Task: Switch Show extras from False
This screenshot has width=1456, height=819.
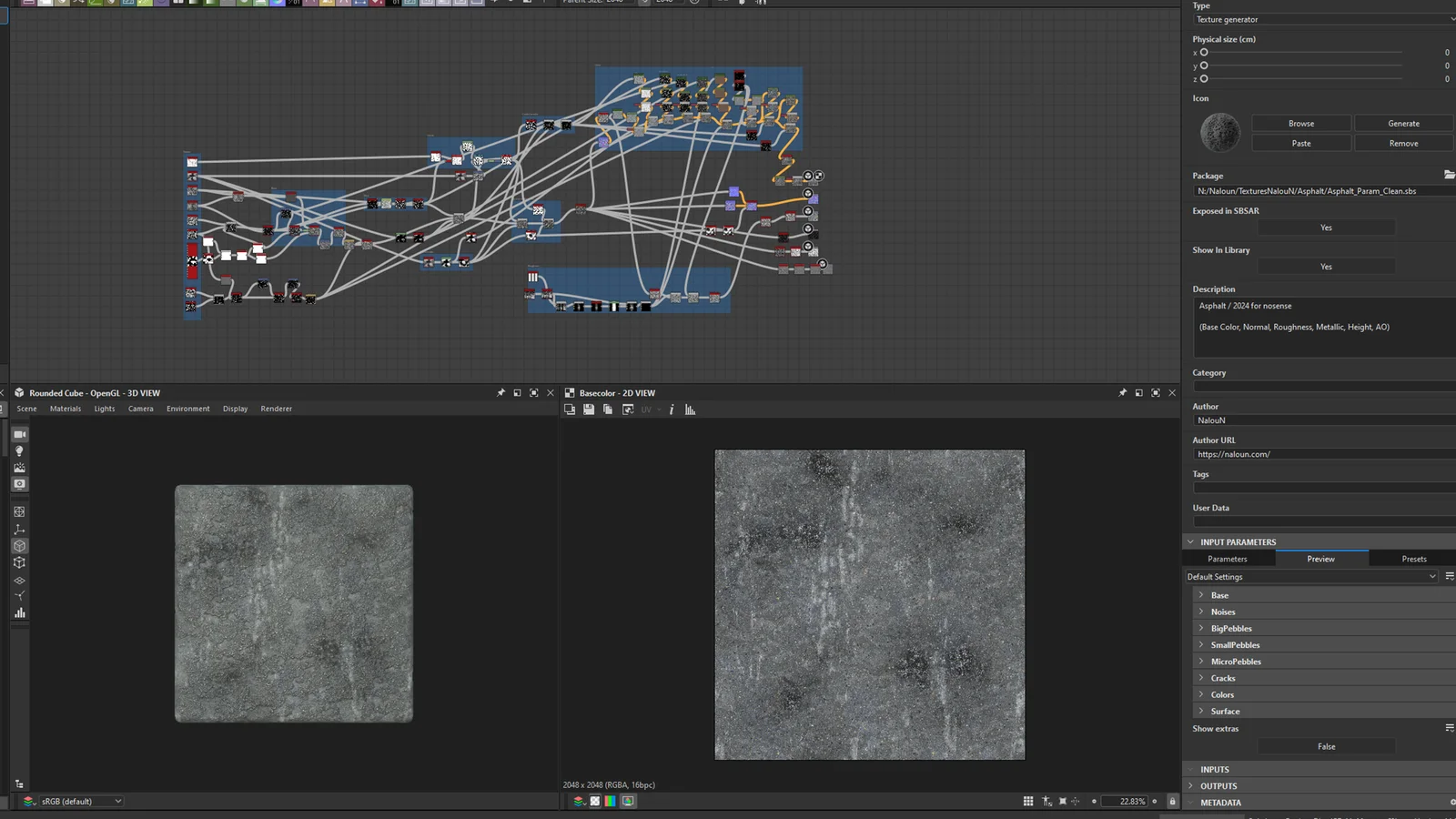Action: pos(1326,745)
